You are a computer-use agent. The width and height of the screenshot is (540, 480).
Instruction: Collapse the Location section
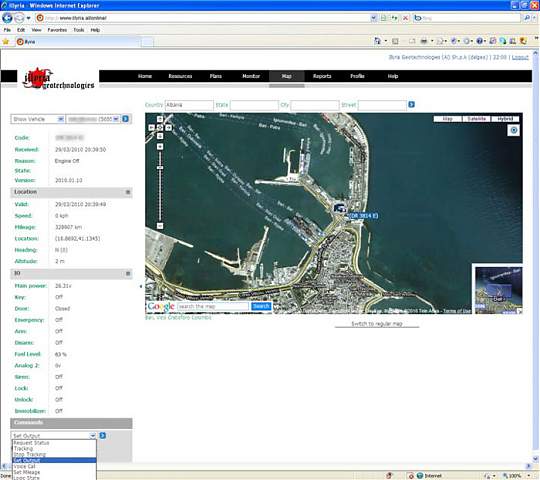click(128, 192)
